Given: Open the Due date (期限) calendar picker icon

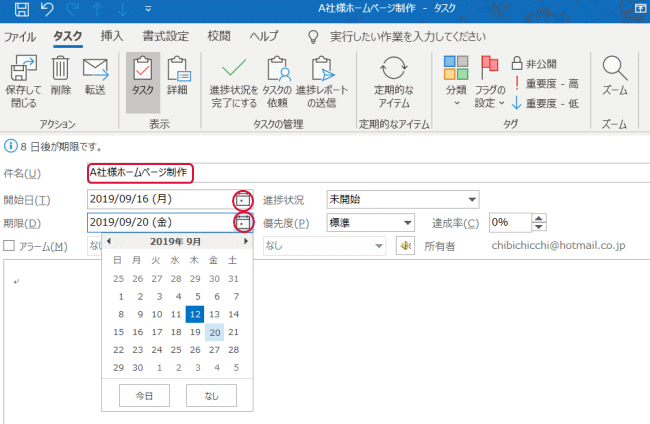Looking at the screenshot, I should pyautogui.click(x=243, y=223).
